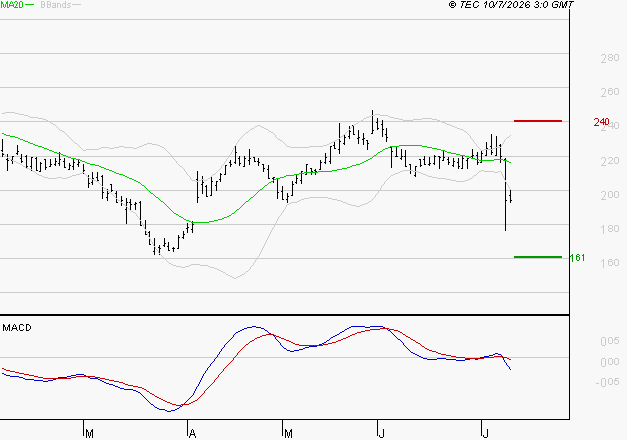Click the BBands legend label
This screenshot has width=627, height=440.
56,5
